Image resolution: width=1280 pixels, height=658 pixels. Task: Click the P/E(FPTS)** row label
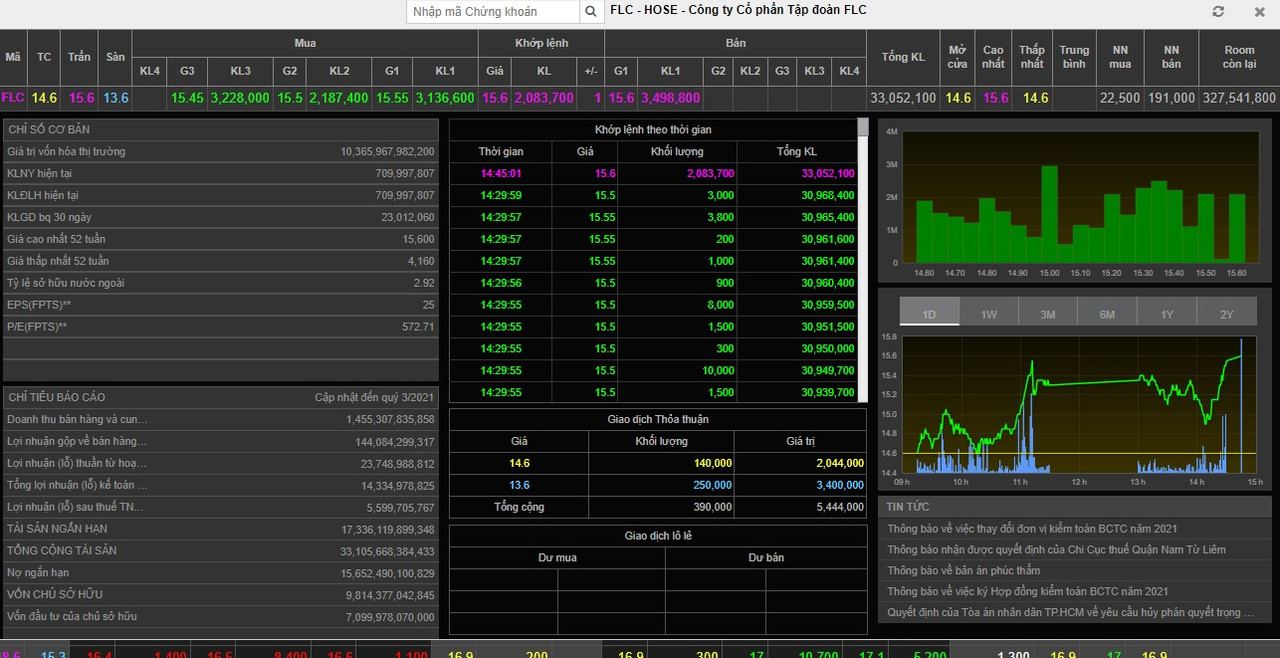(x=37, y=327)
